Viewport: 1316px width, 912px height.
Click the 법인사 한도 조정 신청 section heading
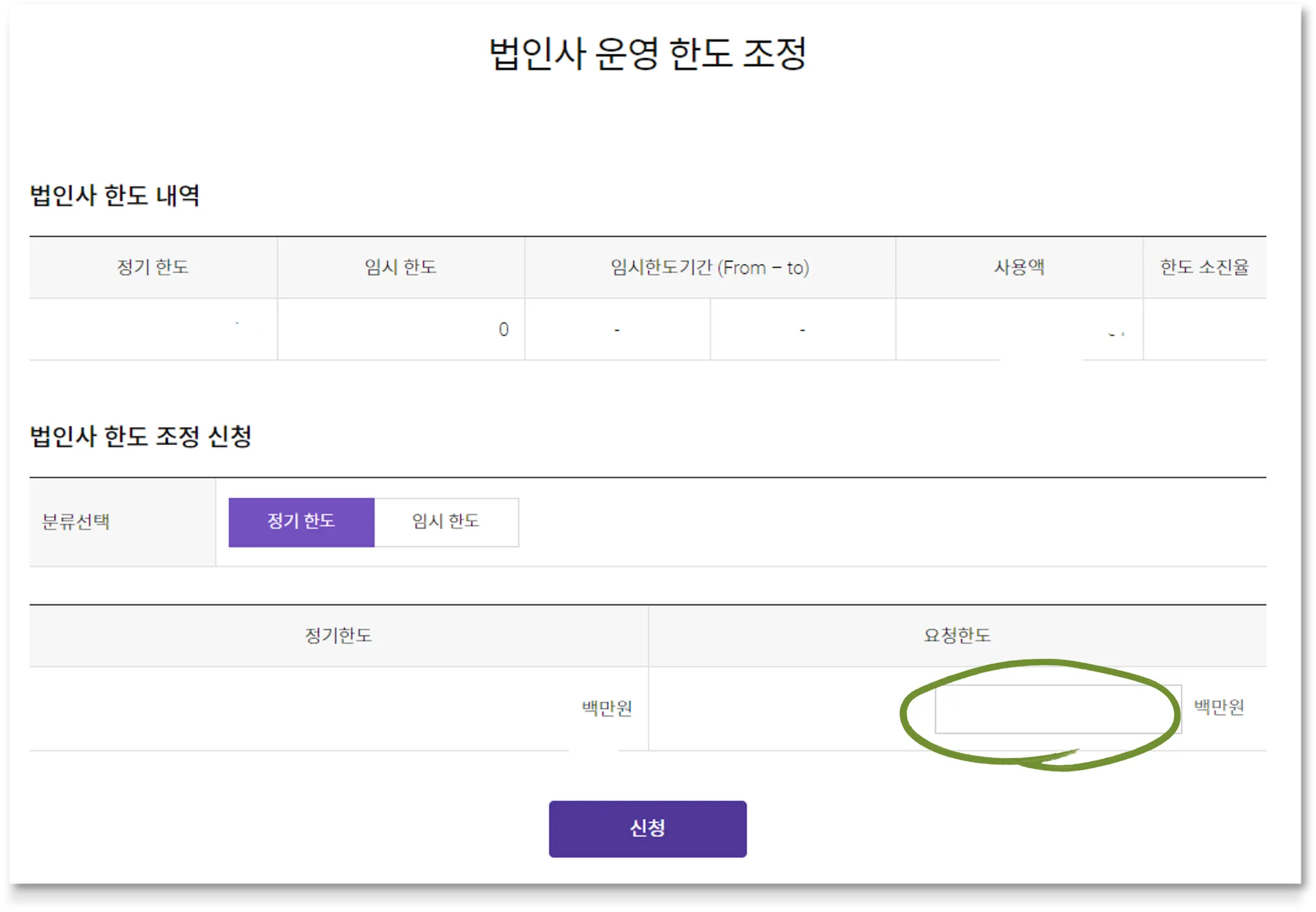click(141, 437)
